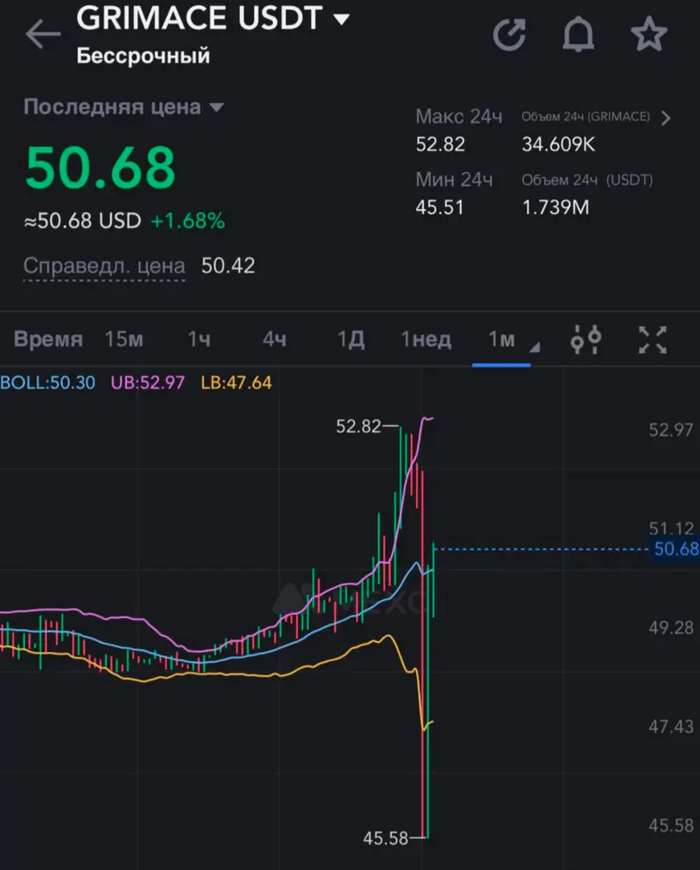Image resolution: width=700 pixels, height=870 pixels.
Task: Tap the Справедл. цена label
Action: (104, 266)
